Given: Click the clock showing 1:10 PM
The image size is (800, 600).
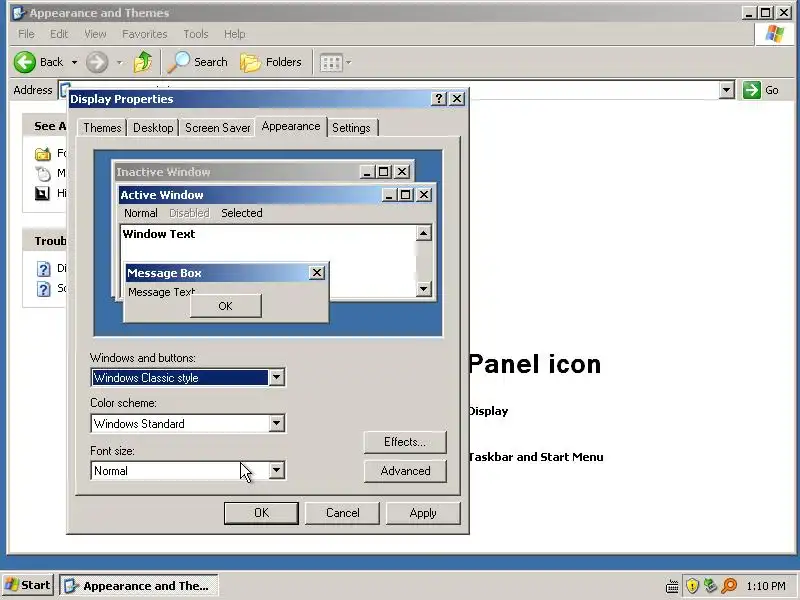Looking at the screenshot, I should [x=766, y=586].
